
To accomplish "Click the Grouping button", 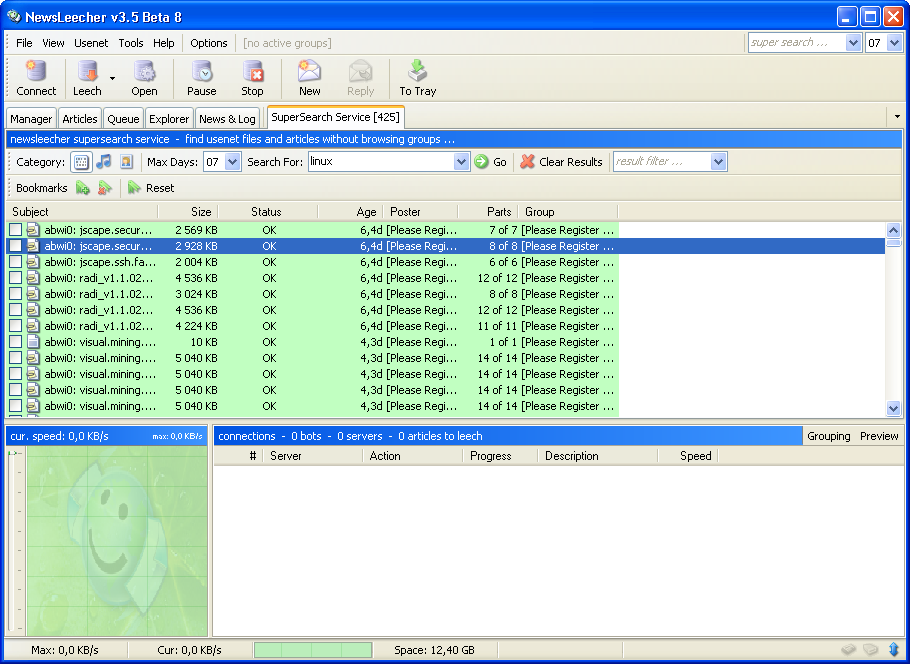I will coord(828,436).
